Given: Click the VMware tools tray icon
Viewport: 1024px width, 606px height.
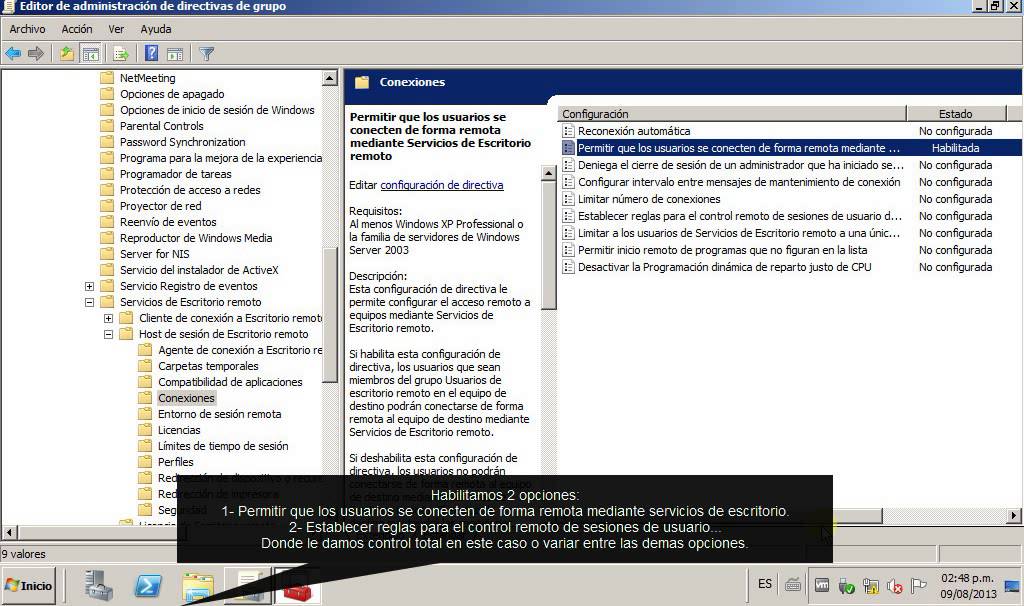Looking at the screenshot, I should coord(822,586).
